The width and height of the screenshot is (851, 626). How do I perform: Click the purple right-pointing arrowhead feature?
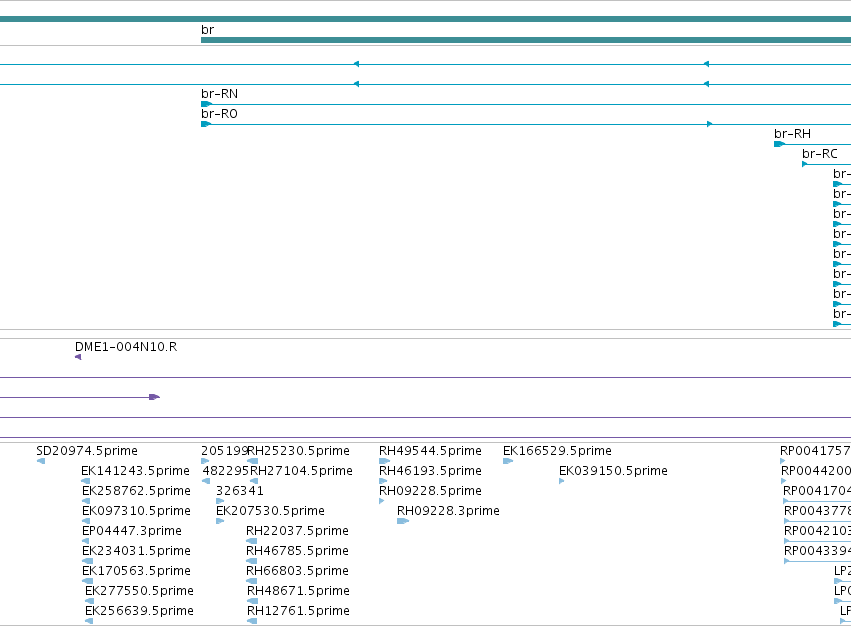pyautogui.click(x=154, y=397)
